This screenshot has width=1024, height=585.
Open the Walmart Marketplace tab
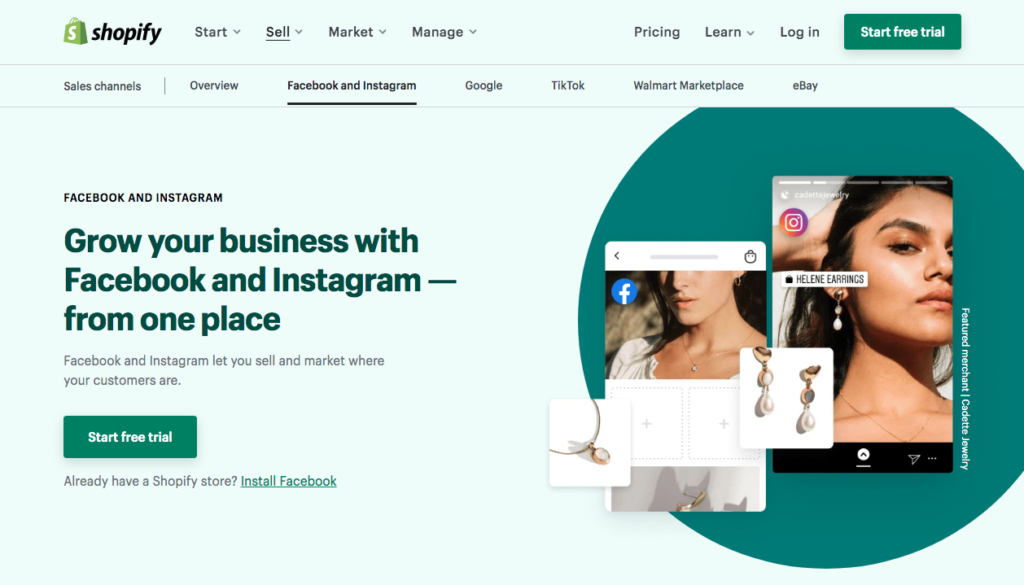click(x=688, y=86)
